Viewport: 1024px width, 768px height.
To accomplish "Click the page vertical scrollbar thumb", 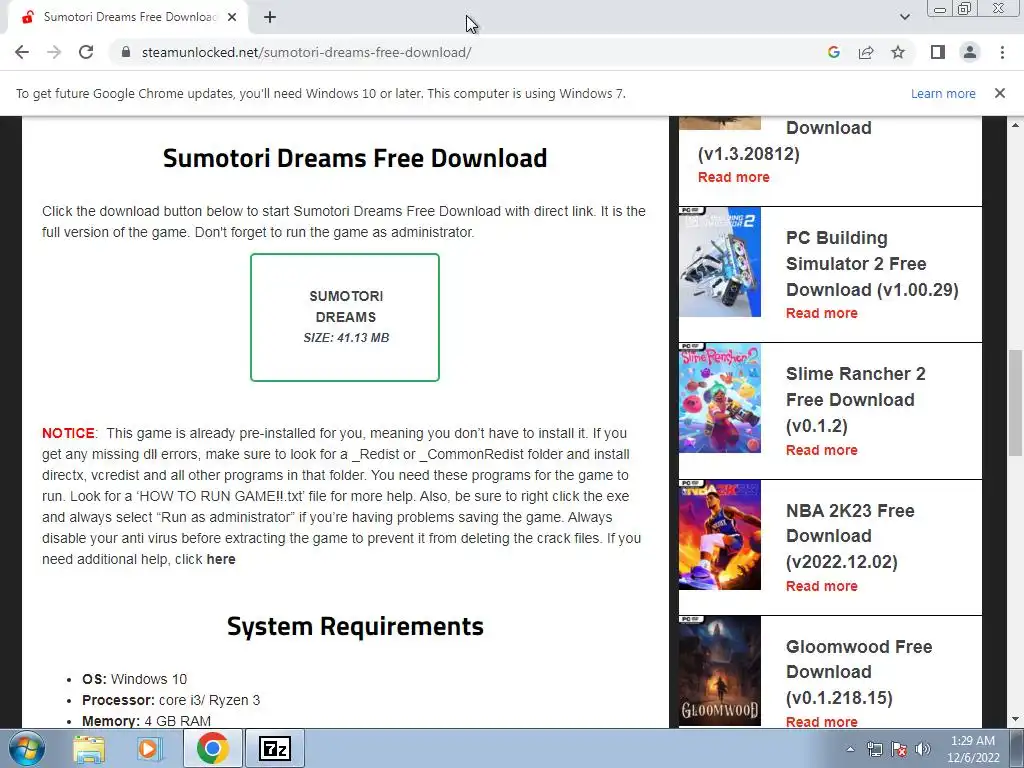I will coord(1016,402).
